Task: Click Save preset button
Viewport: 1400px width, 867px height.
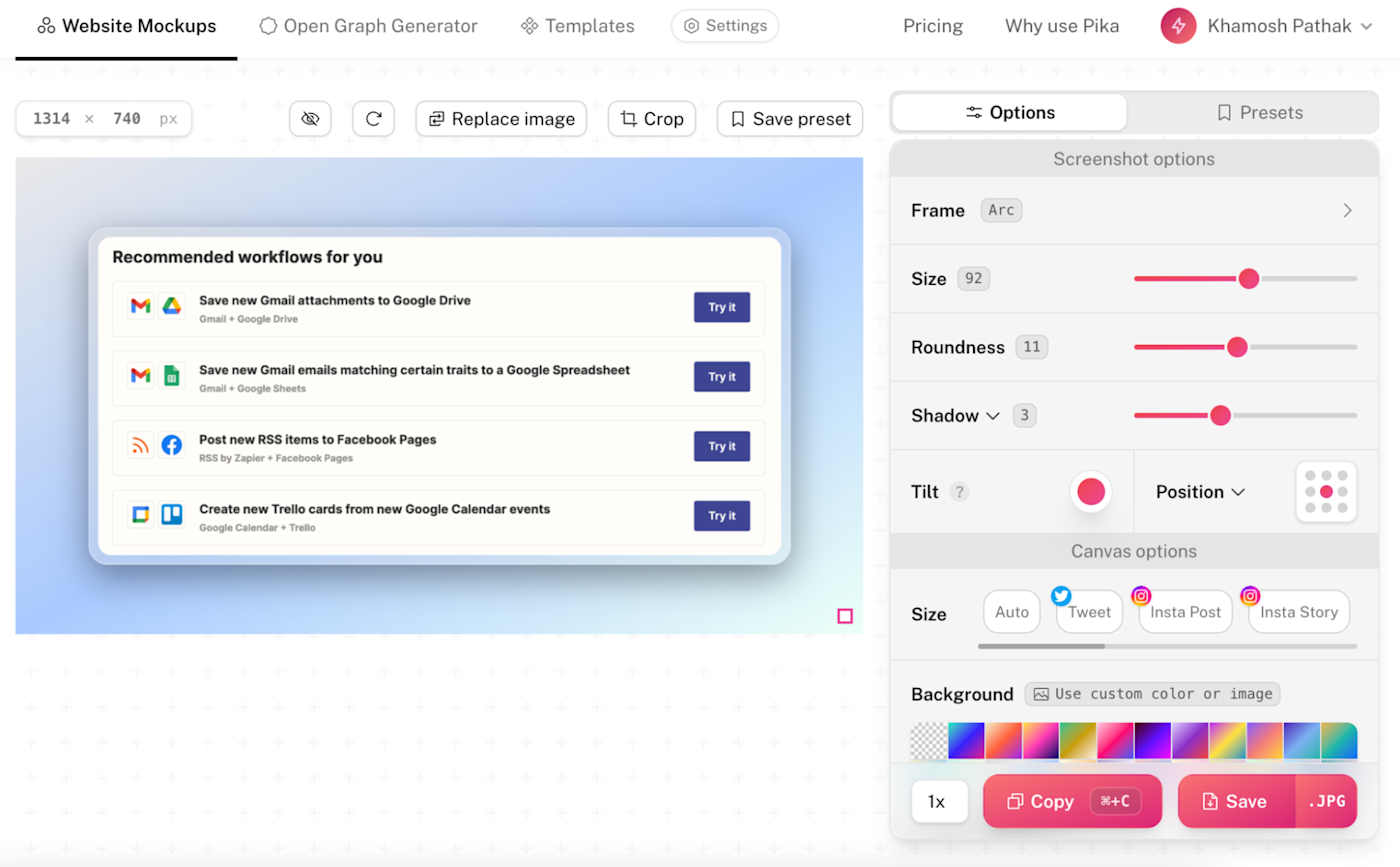Action: pos(790,119)
